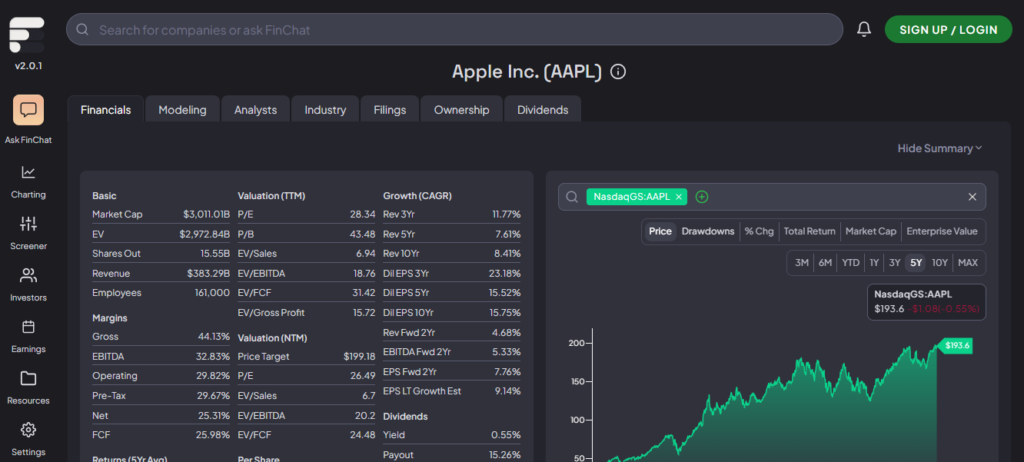Remove NasdaqGS:AAPL ticker chip
The image size is (1024, 462).
(x=679, y=197)
